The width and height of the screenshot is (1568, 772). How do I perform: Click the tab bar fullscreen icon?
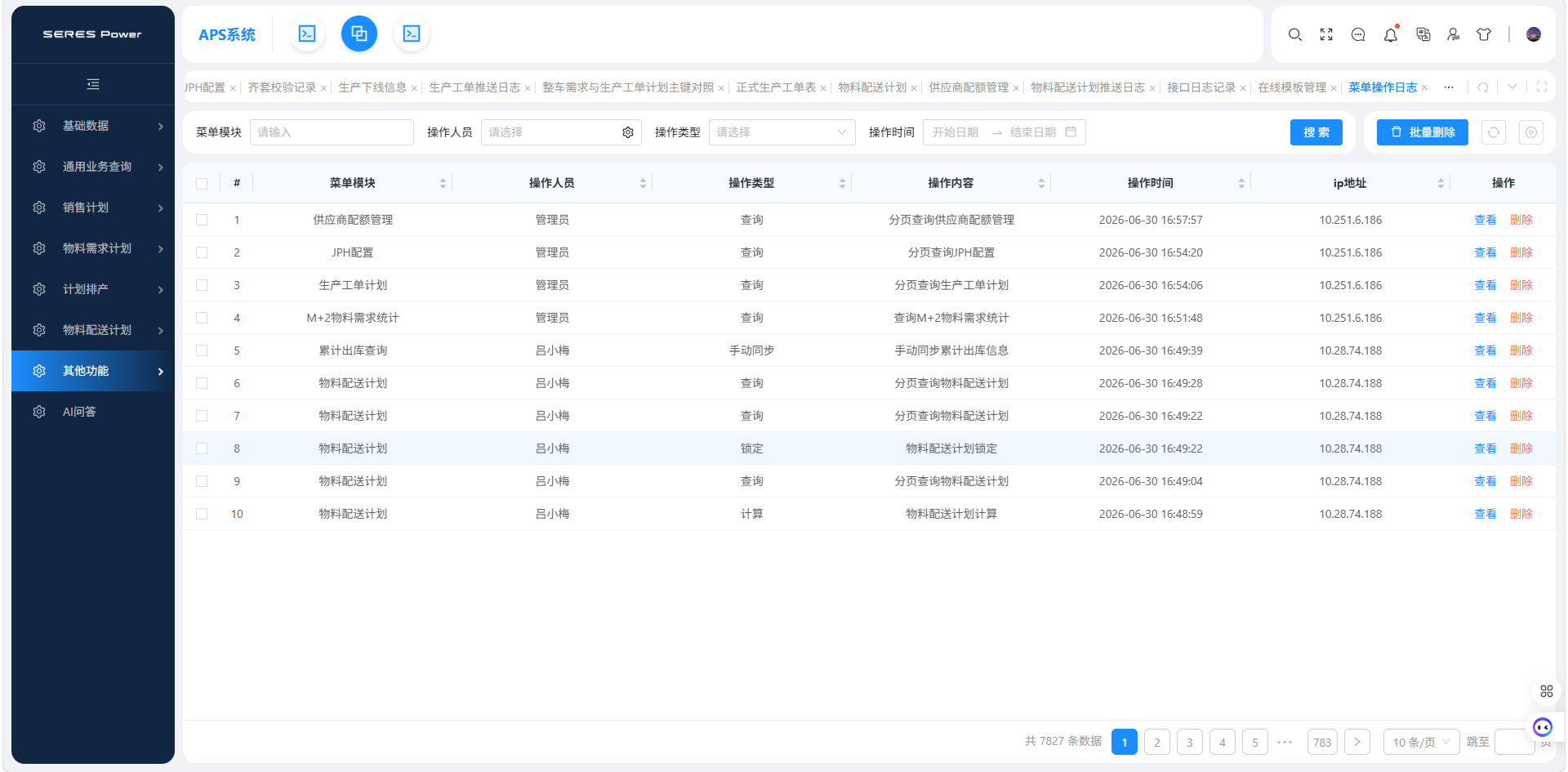click(1542, 87)
